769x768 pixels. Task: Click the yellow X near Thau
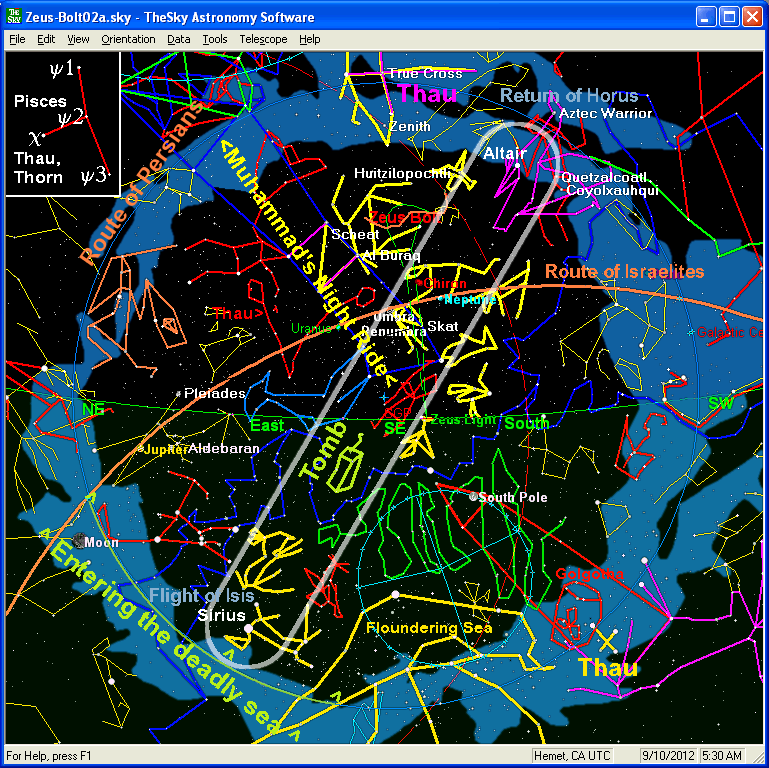tap(605, 639)
